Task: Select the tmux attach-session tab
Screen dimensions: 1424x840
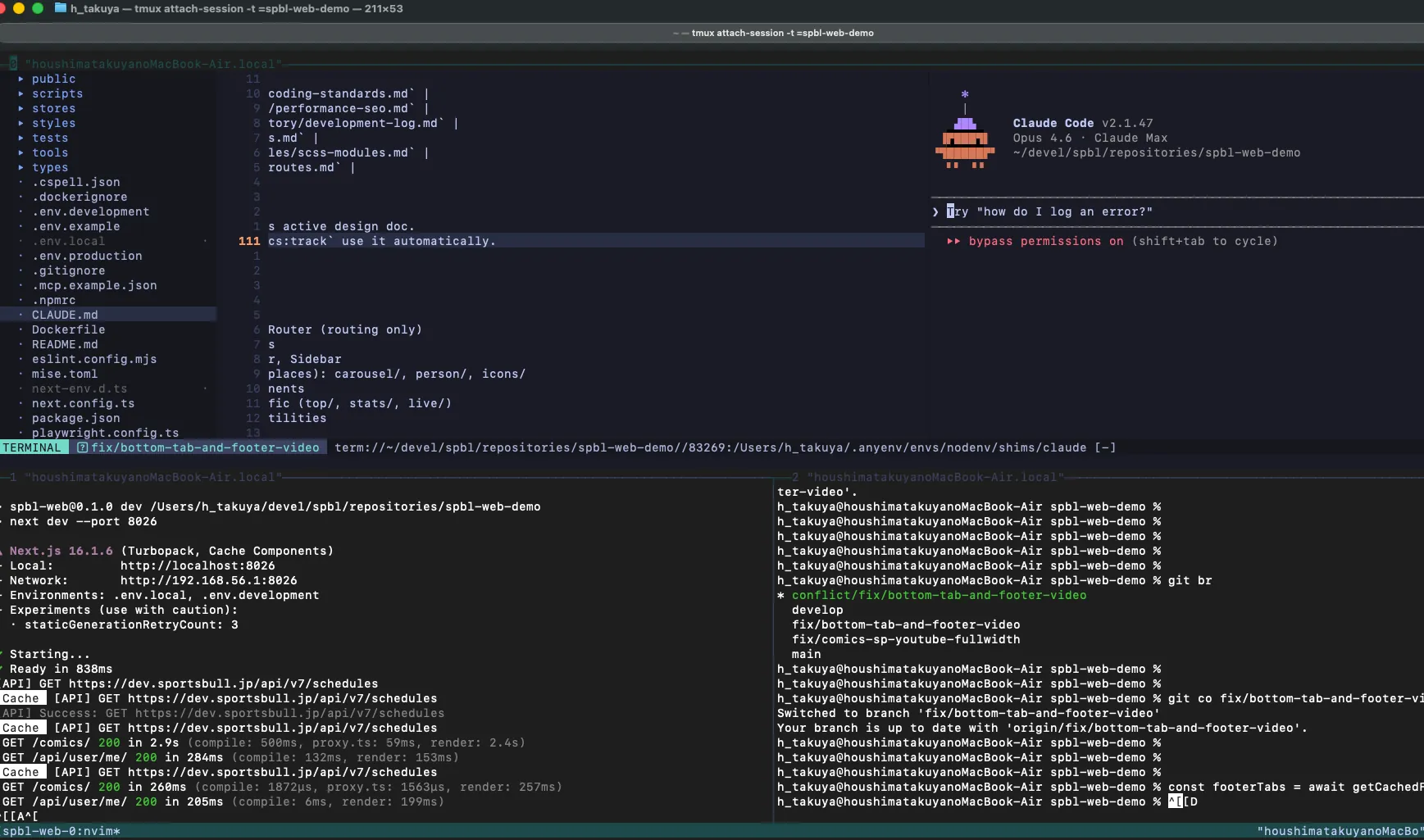Action: [782, 33]
